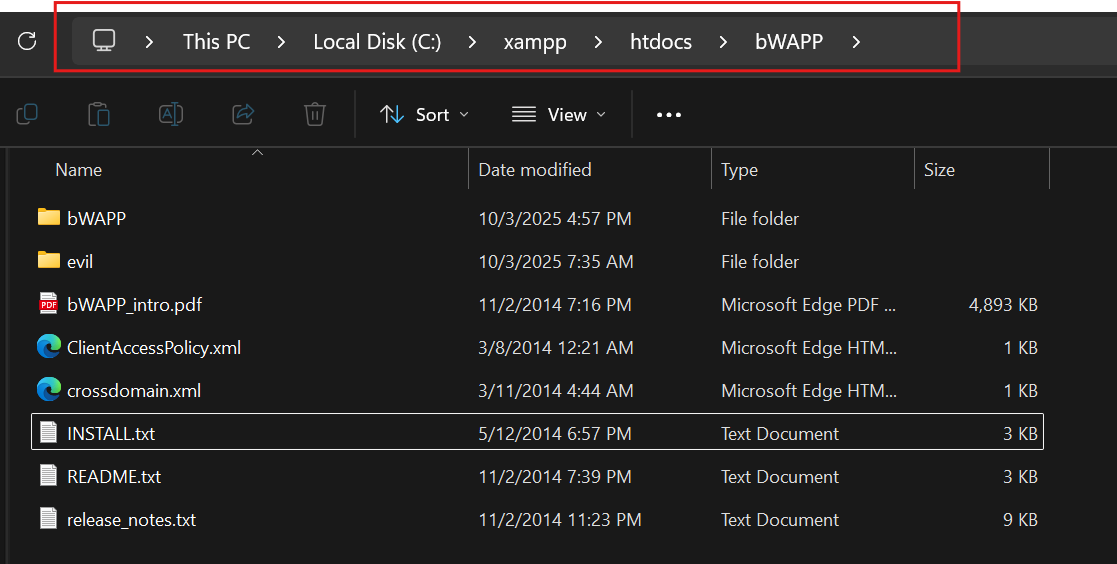This screenshot has height=564, width=1117.
Task: Select the README.txt file
Action: coord(113,477)
